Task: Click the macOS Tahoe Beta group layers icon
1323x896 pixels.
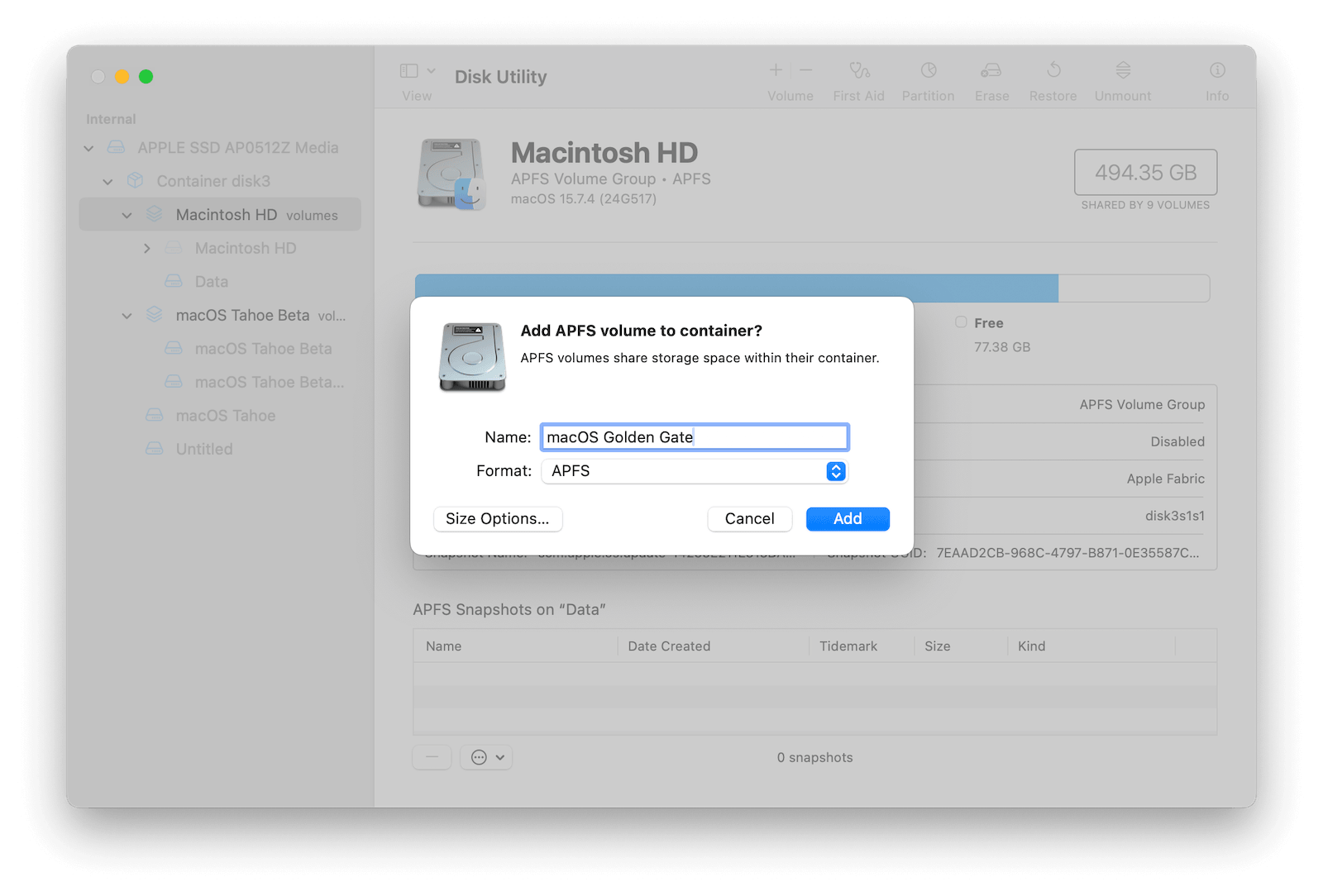Action: click(155, 314)
